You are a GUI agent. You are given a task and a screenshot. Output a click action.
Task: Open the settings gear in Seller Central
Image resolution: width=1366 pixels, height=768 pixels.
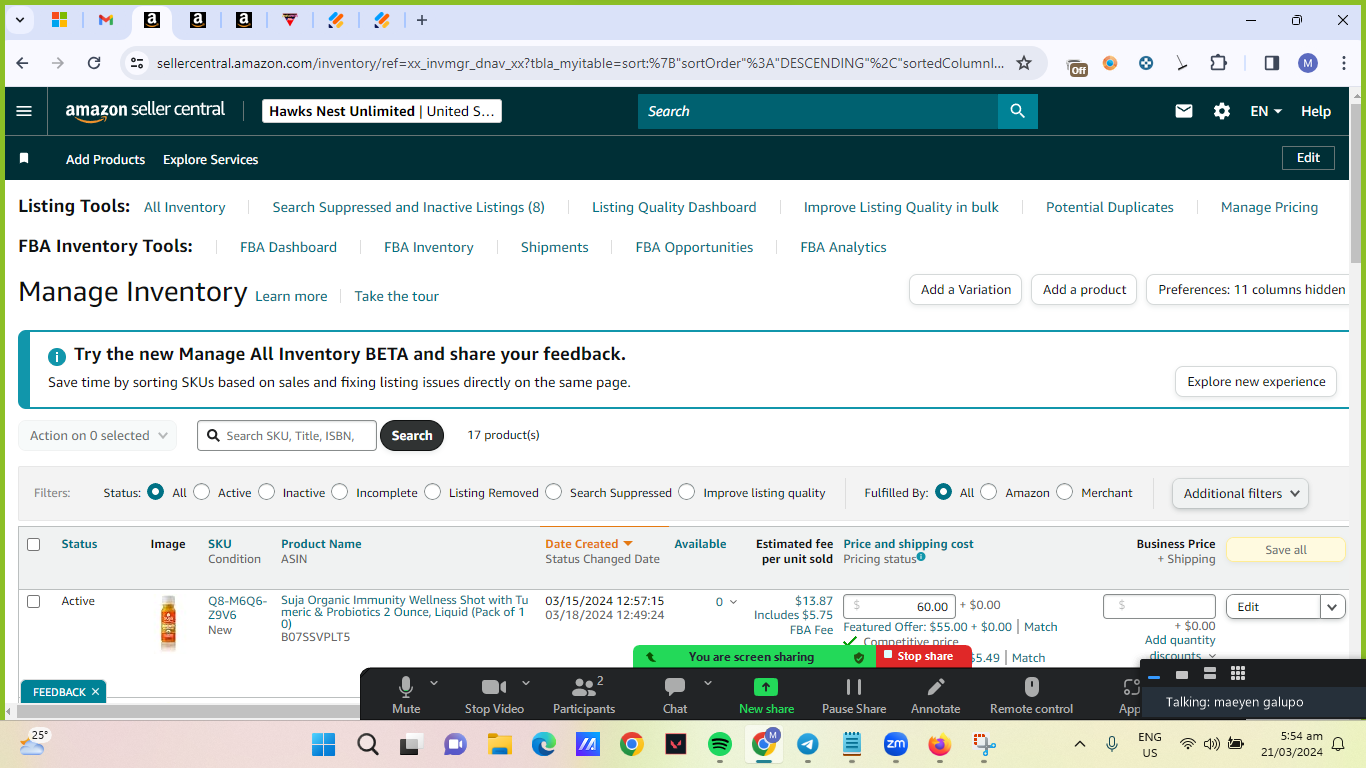click(x=1222, y=111)
